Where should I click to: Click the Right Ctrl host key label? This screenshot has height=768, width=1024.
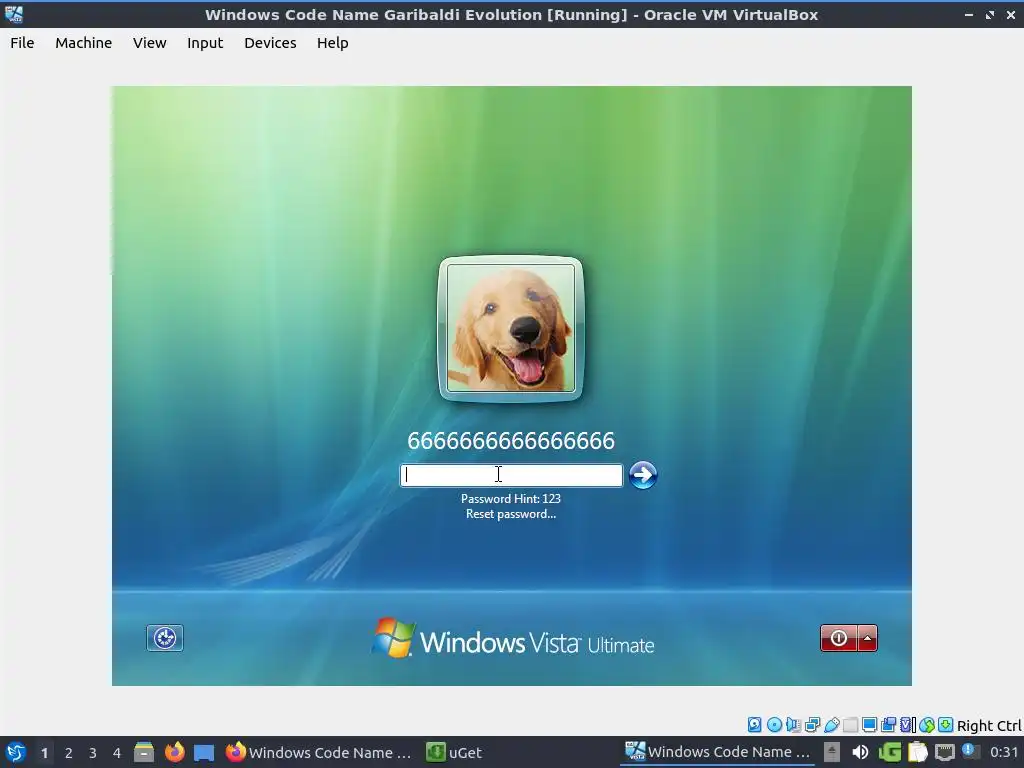989,726
